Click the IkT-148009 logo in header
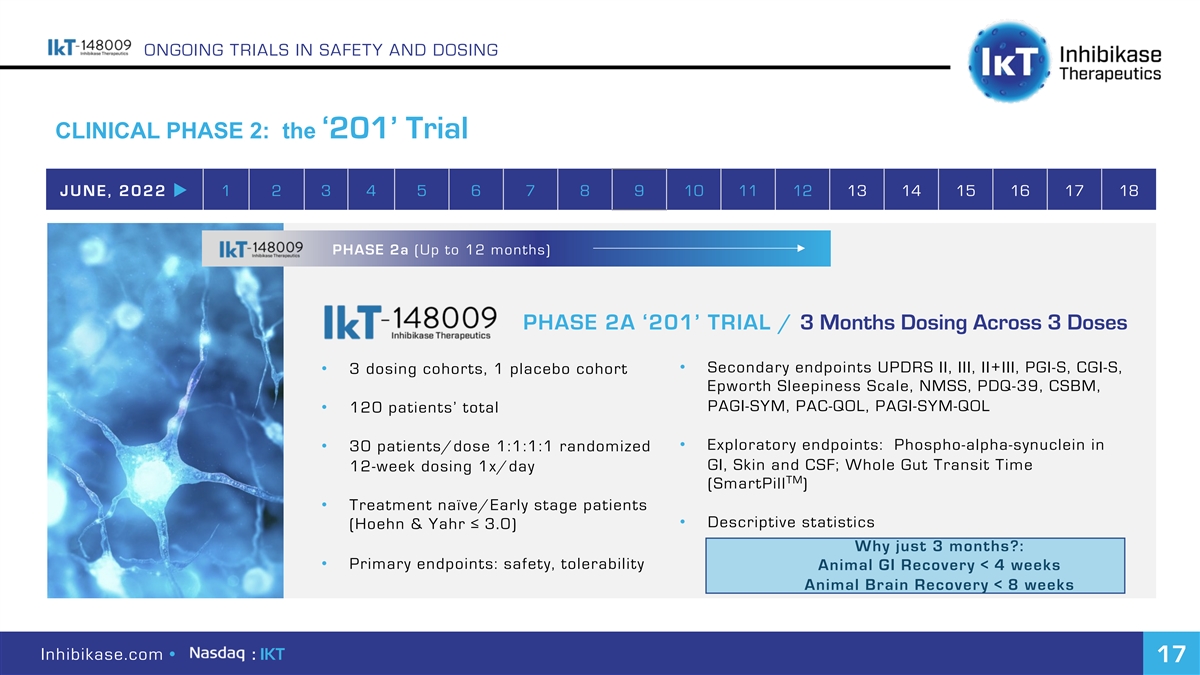 [x=89, y=49]
